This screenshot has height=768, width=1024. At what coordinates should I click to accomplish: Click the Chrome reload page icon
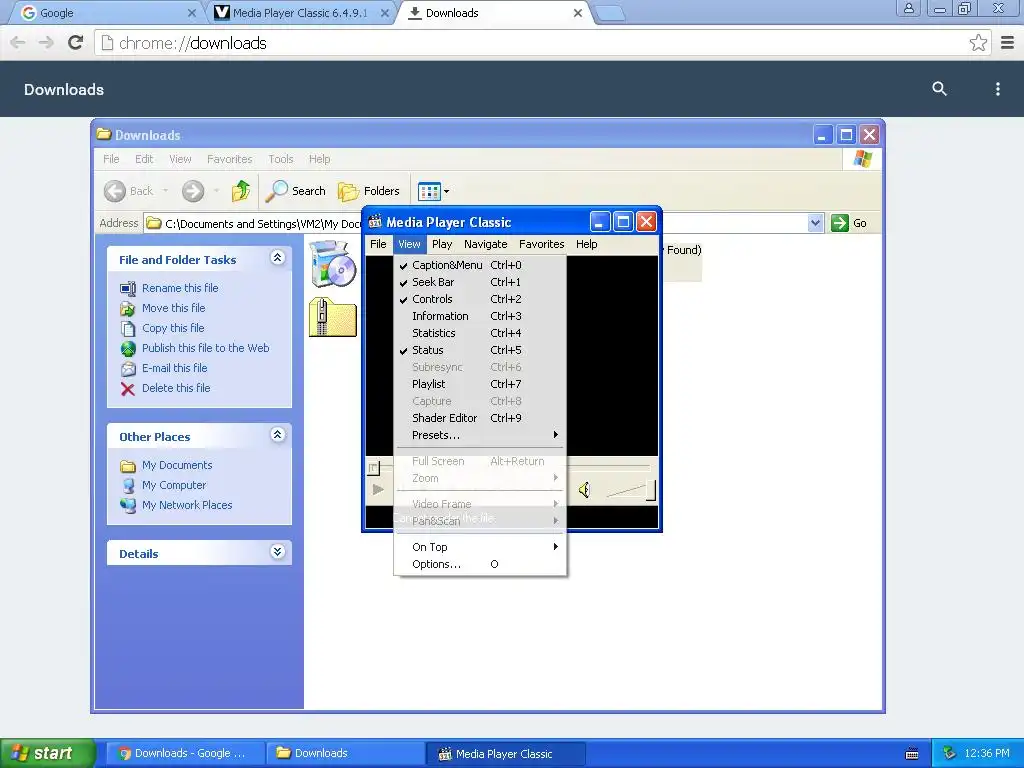click(x=76, y=43)
